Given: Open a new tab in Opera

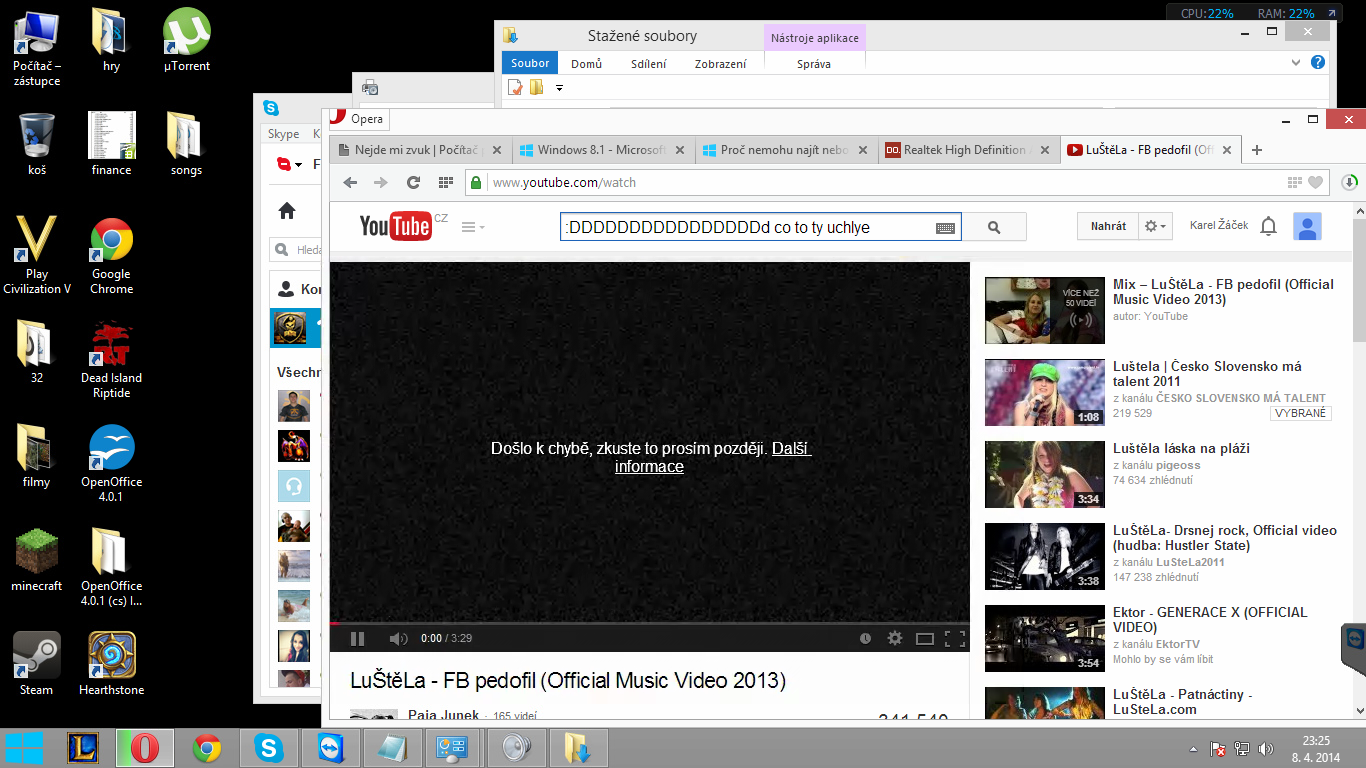Looking at the screenshot, I should [1257, 150].
